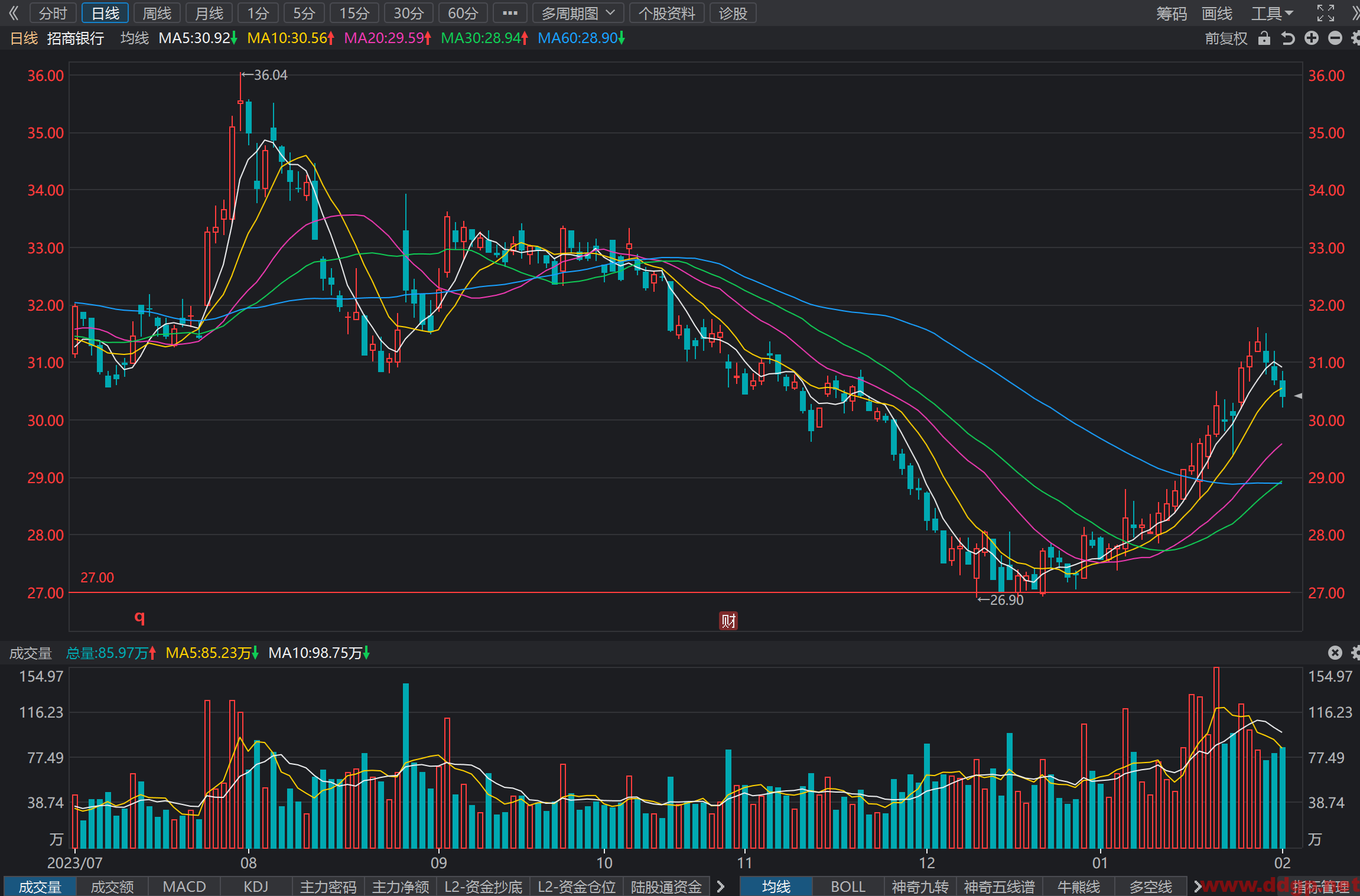Switch chart period to 周线
The image size is (1360, 896).
tap(157, 13)
